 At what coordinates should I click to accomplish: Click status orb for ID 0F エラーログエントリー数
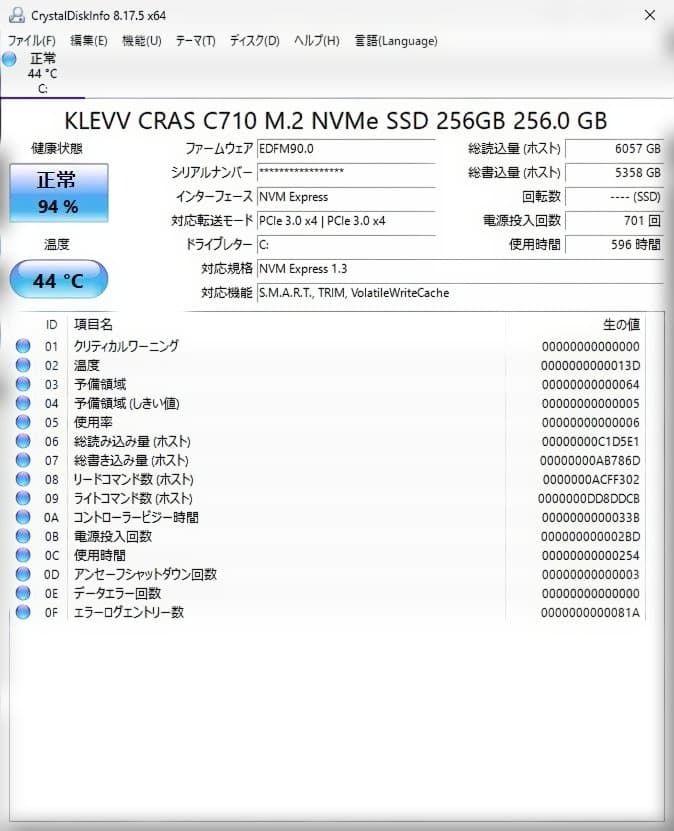click(x=23, y=612)
